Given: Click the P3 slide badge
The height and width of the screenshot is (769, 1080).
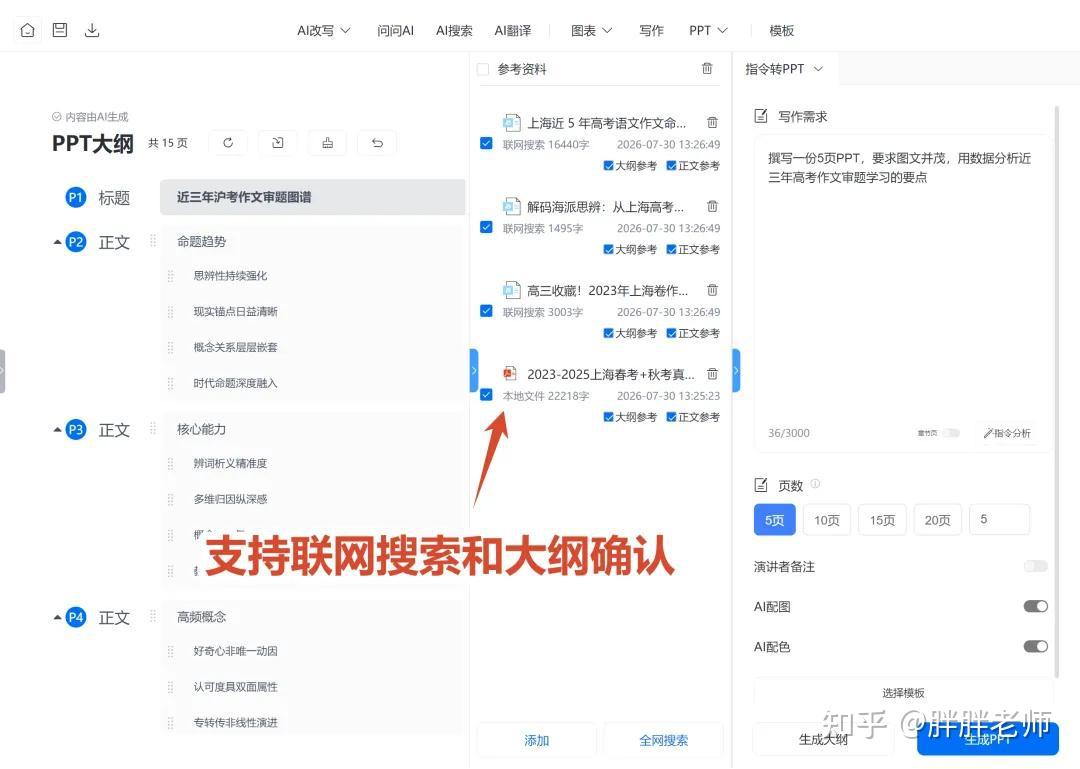Looking at the screenshot, I should 76,430.
